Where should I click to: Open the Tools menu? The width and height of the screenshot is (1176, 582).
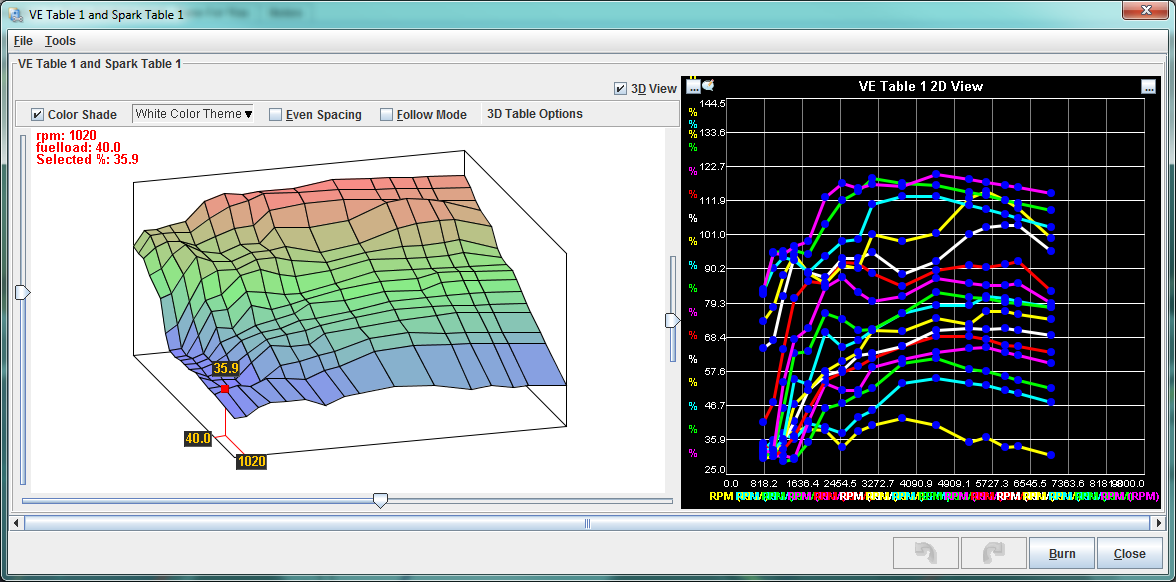60,41
